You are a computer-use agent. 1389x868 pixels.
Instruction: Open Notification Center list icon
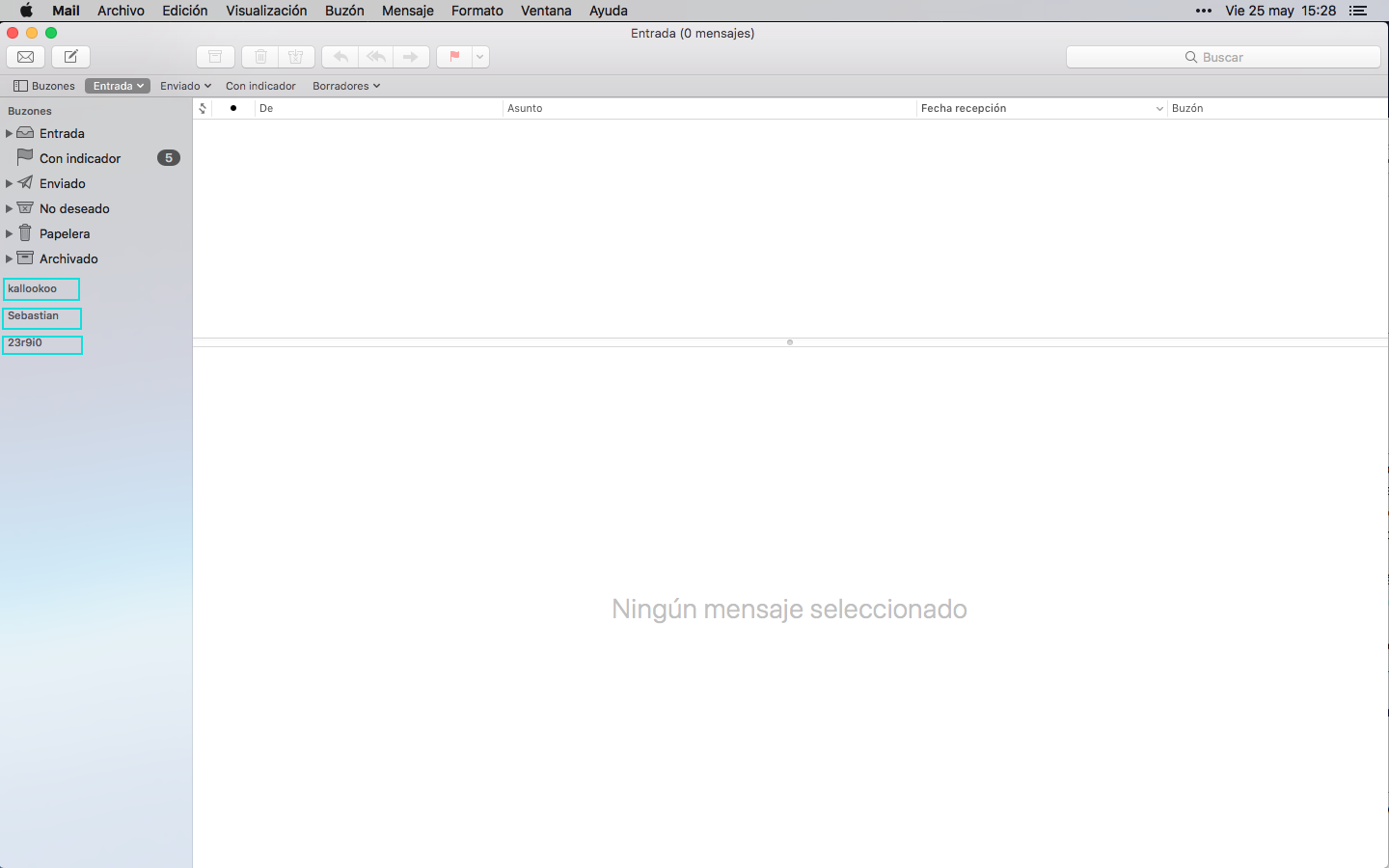(1358, 11)
